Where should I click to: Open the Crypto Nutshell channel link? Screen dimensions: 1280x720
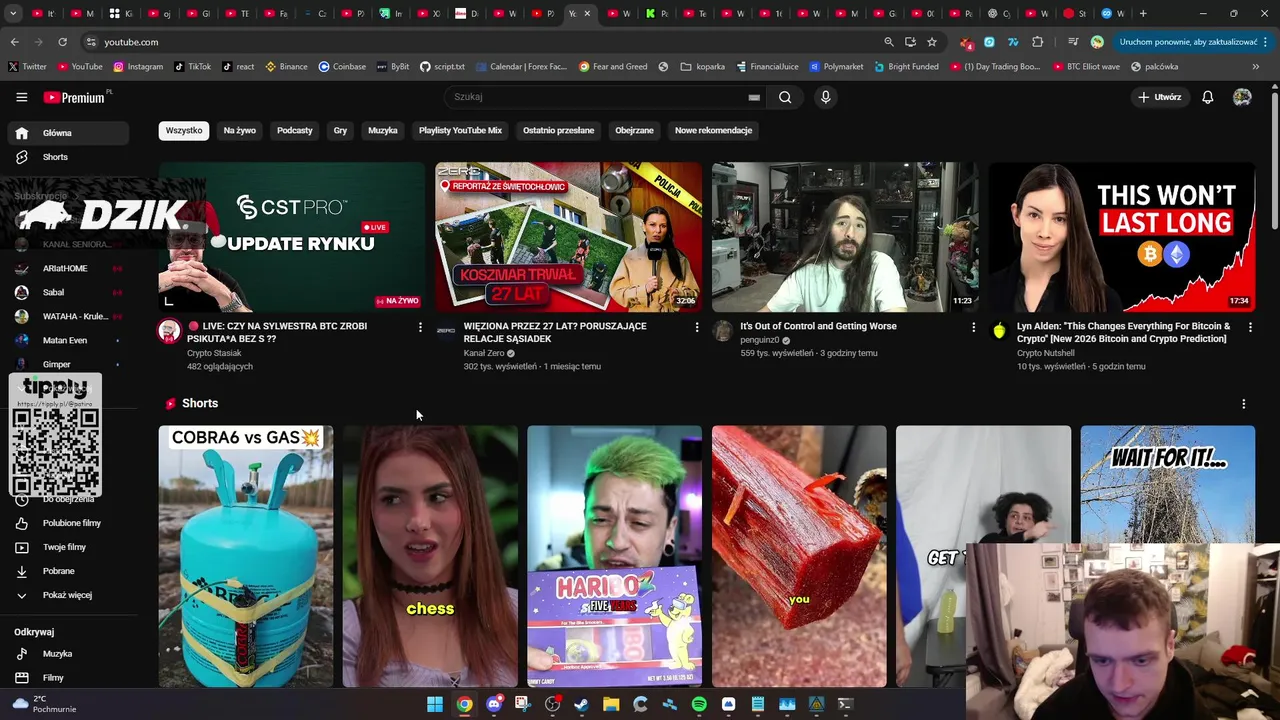tap(1046, 353)
